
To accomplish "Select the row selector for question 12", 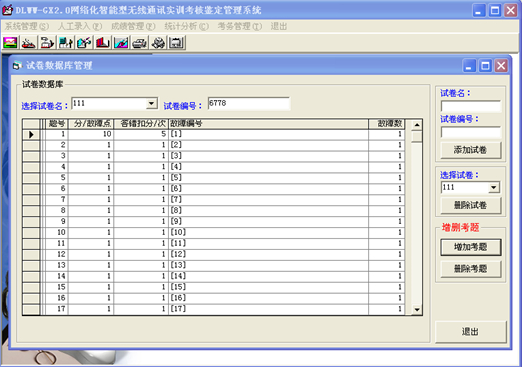I will 31,255.
